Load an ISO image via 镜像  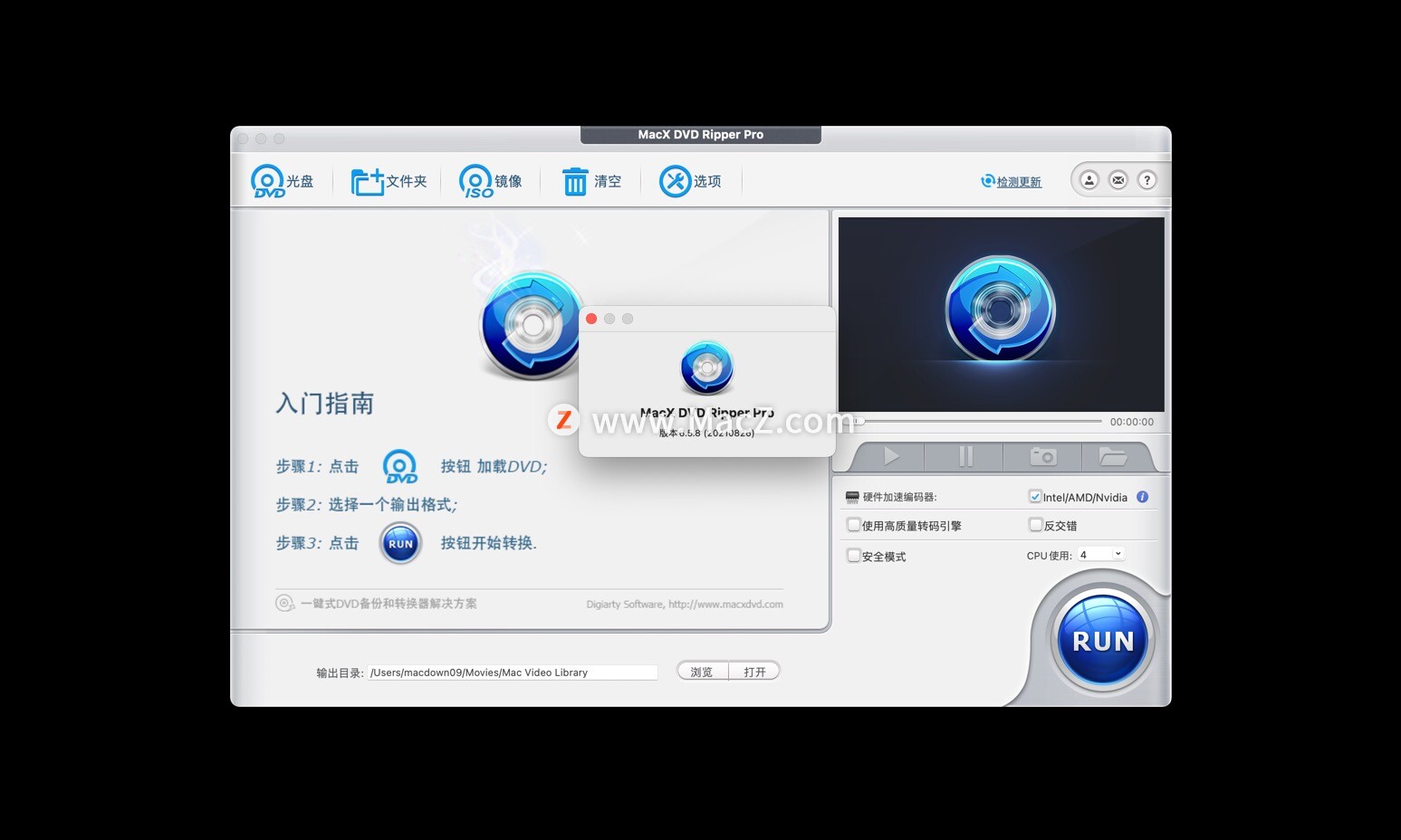tap(490, 181)
